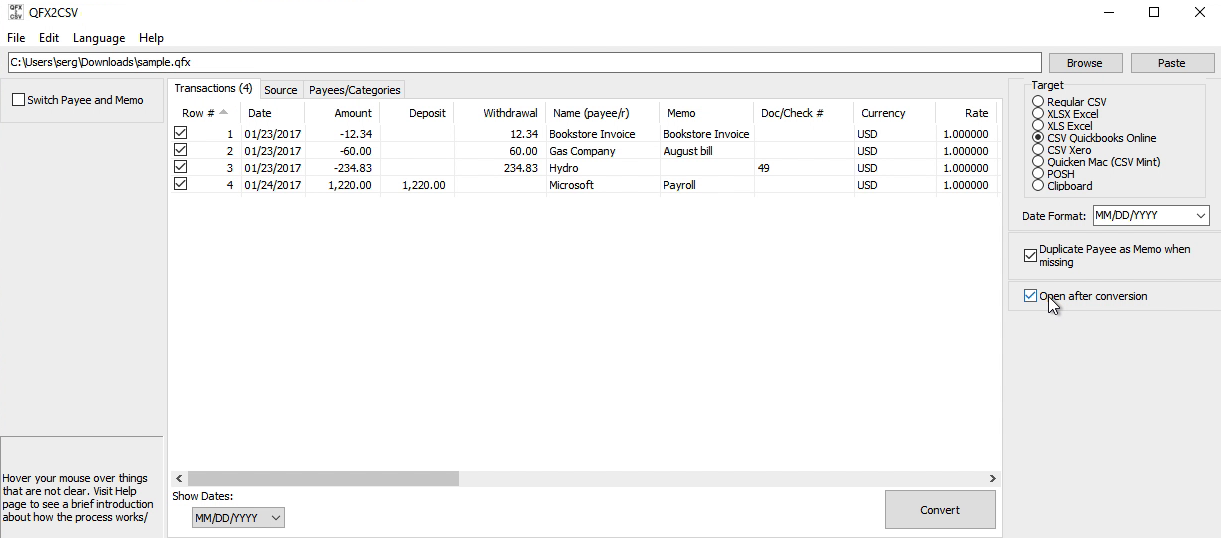Open the Edit menu
Screen dimensions: 1221x538
49,38
